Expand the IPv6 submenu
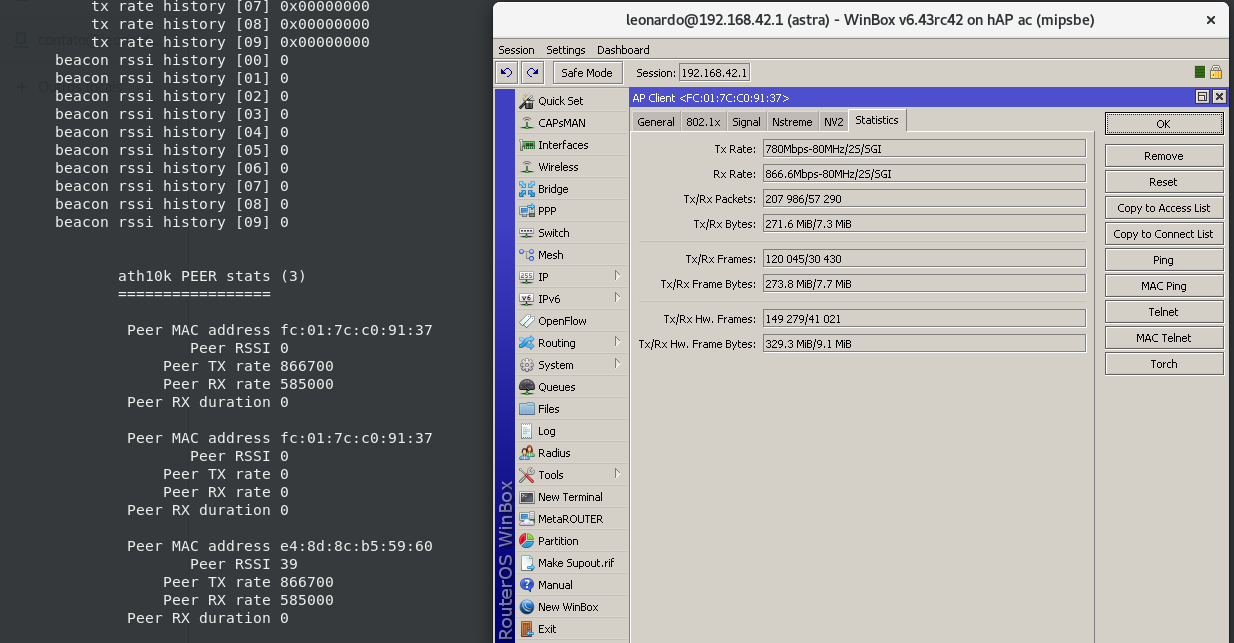Image resolution: width=1234 pixels, height=643 pixels. coord(617,298)
